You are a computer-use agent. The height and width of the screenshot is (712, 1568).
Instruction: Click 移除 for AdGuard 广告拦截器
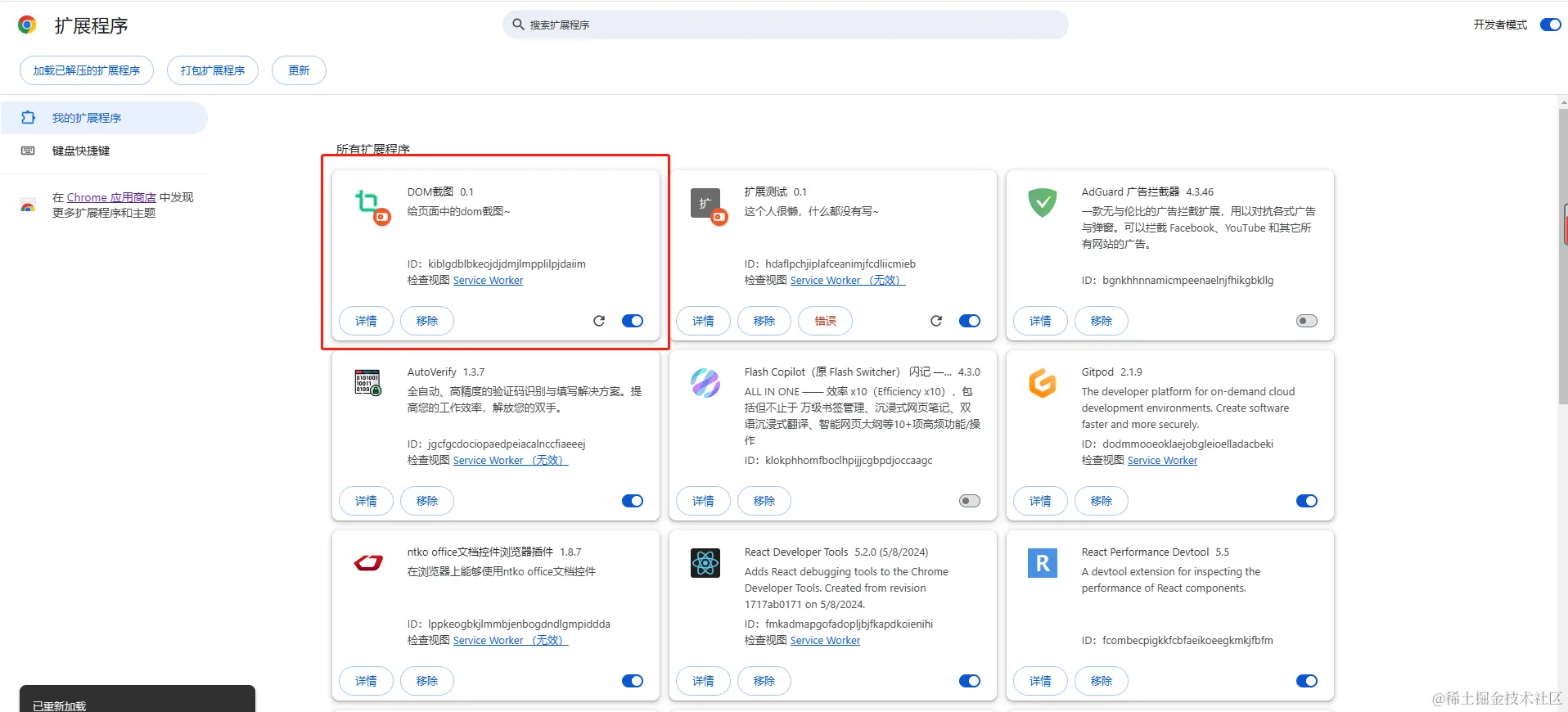1102,321
